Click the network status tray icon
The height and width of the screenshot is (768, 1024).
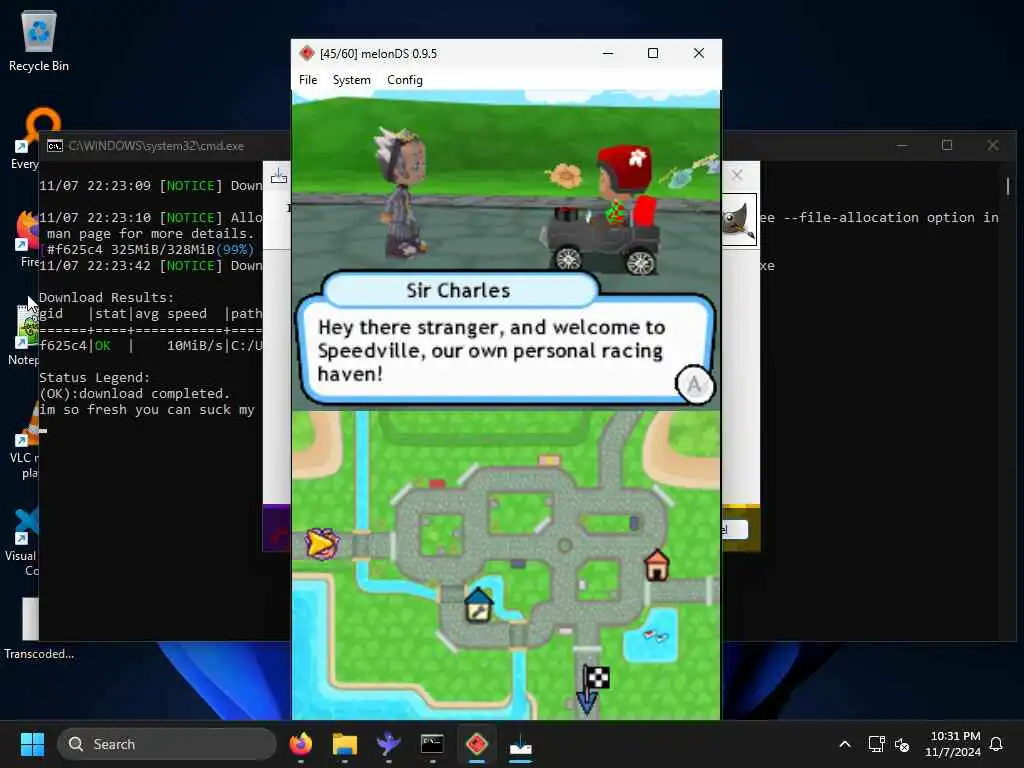(876, 744)
